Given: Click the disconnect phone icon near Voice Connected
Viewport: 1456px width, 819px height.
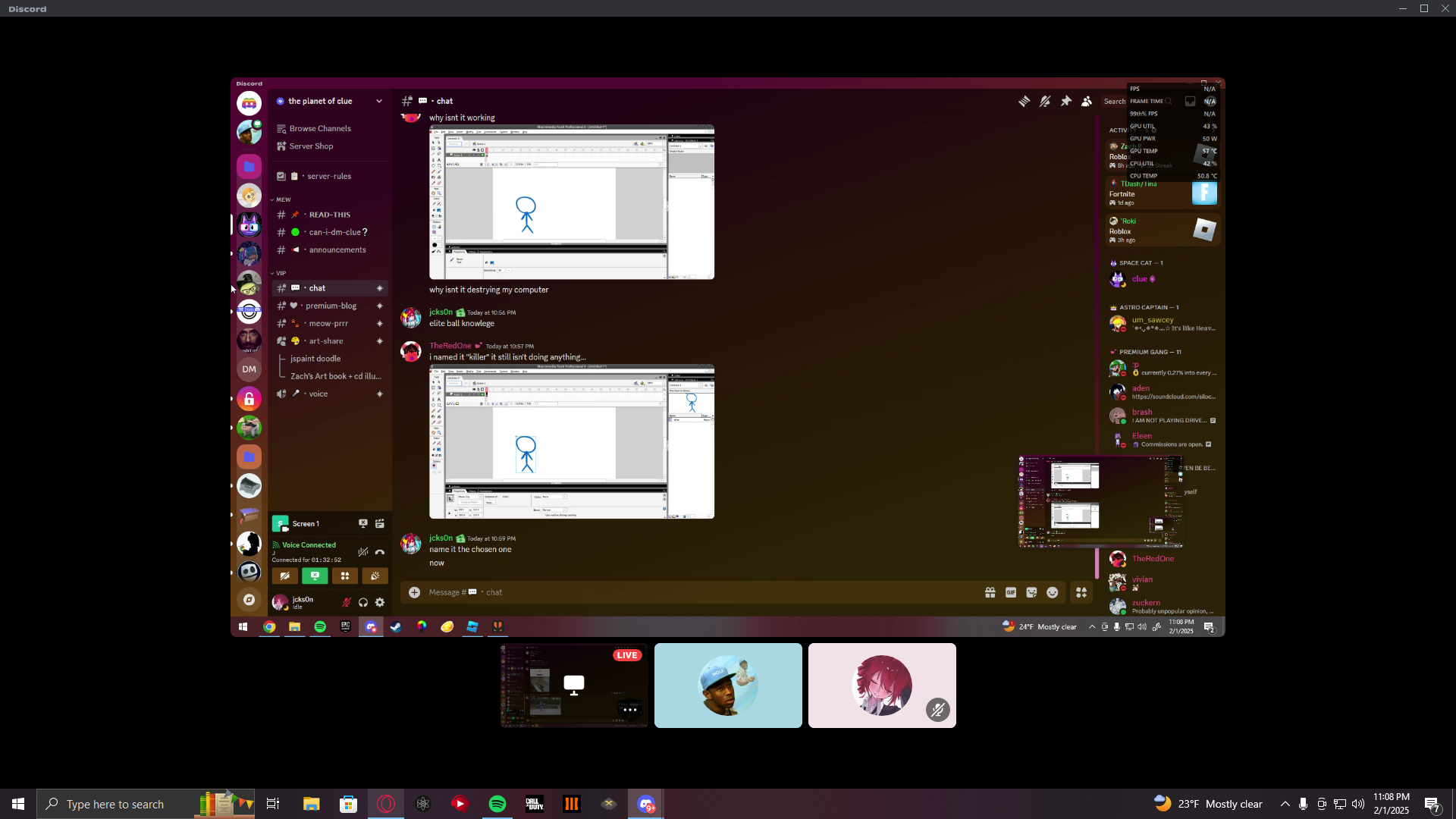Looking at the screenshot, I should (380, 552).
